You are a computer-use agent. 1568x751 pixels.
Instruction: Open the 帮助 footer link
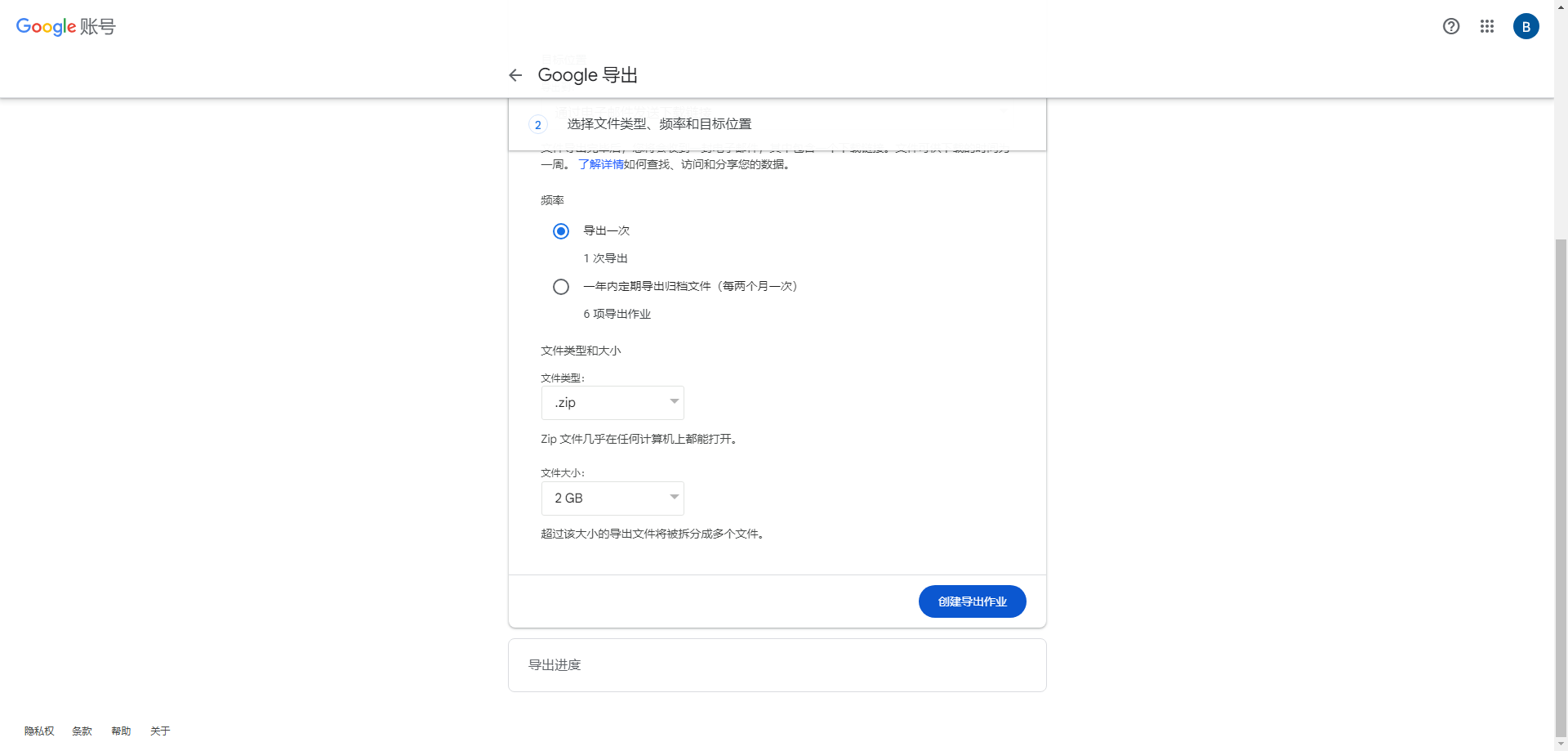click(x=121, y=731)
